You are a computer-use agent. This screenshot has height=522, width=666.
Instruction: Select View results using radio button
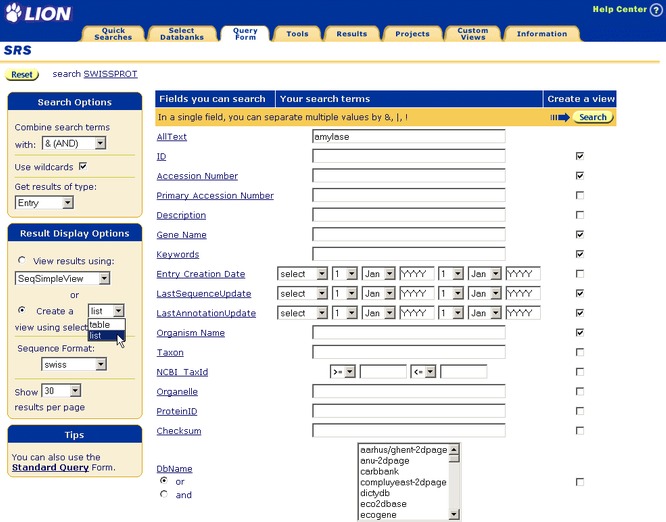[x=22, y=260]
